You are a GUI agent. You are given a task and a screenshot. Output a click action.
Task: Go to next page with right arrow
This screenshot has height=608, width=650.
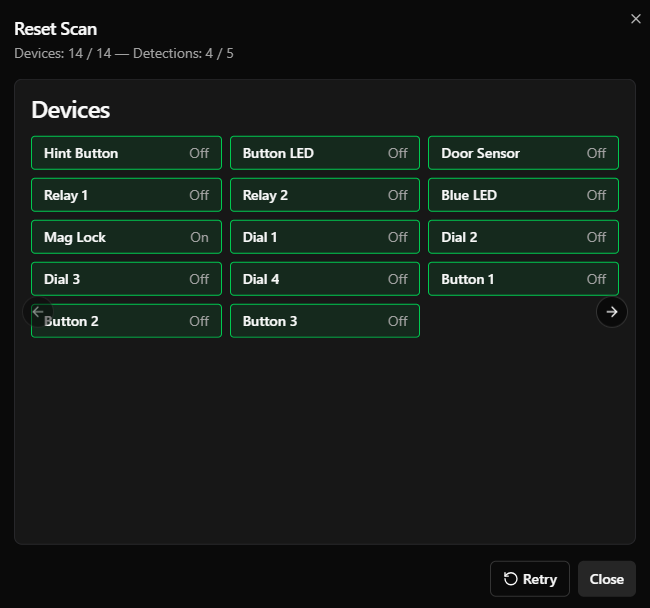[x=611, y=312]
